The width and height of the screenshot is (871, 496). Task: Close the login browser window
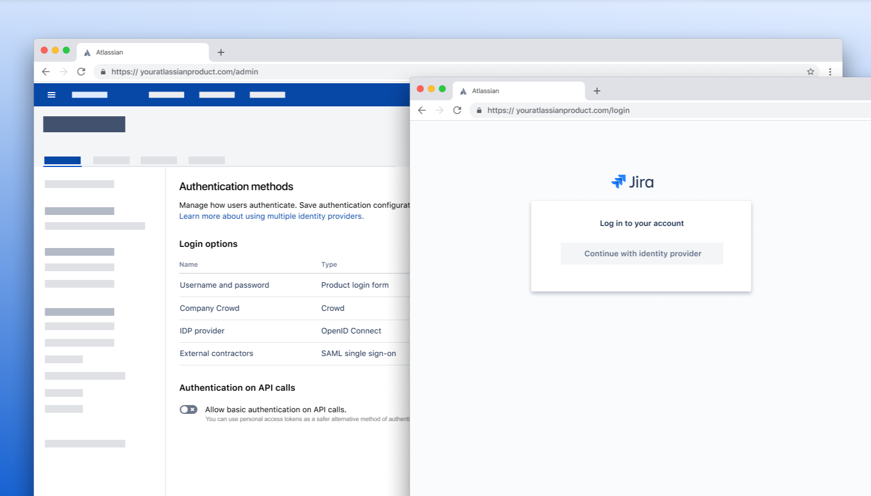(421, 89)
